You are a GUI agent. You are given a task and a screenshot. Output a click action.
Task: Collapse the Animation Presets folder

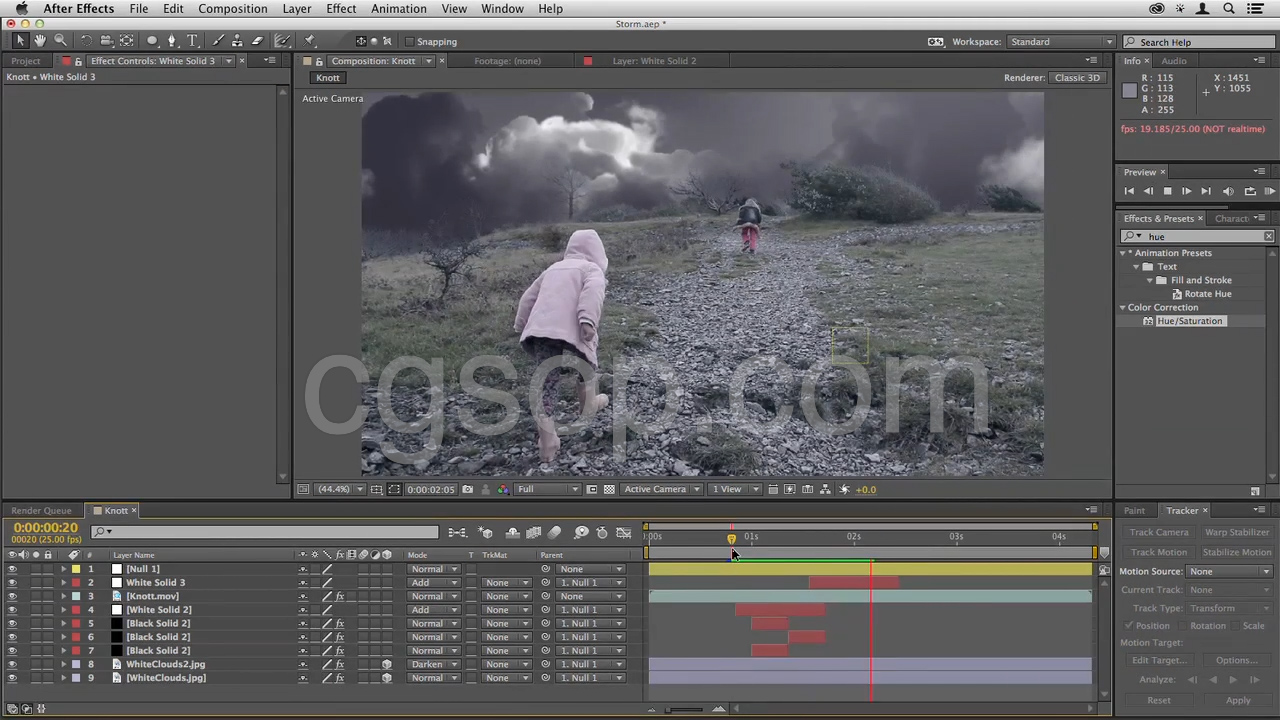[x=1122, y=253]
